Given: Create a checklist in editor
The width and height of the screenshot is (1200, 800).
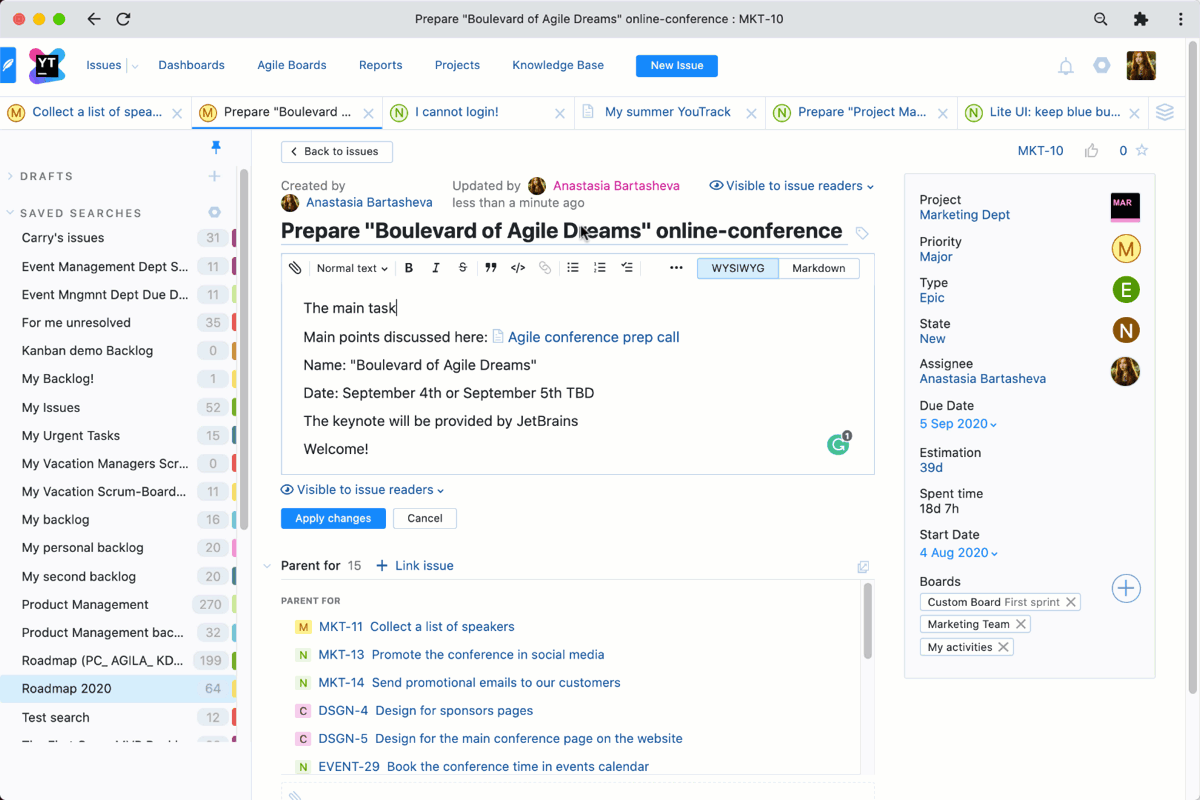Looking at the screenshot, I should coord(627,268).
